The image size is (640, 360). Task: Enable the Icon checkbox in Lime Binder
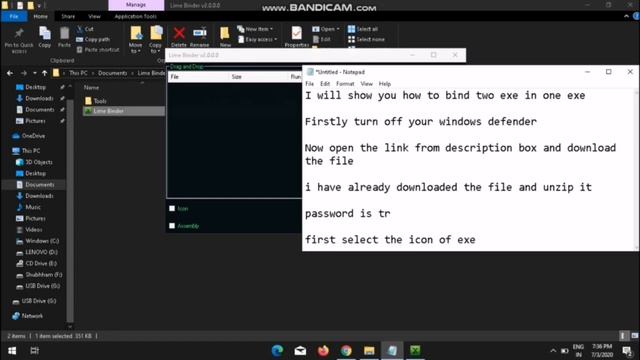172,209
